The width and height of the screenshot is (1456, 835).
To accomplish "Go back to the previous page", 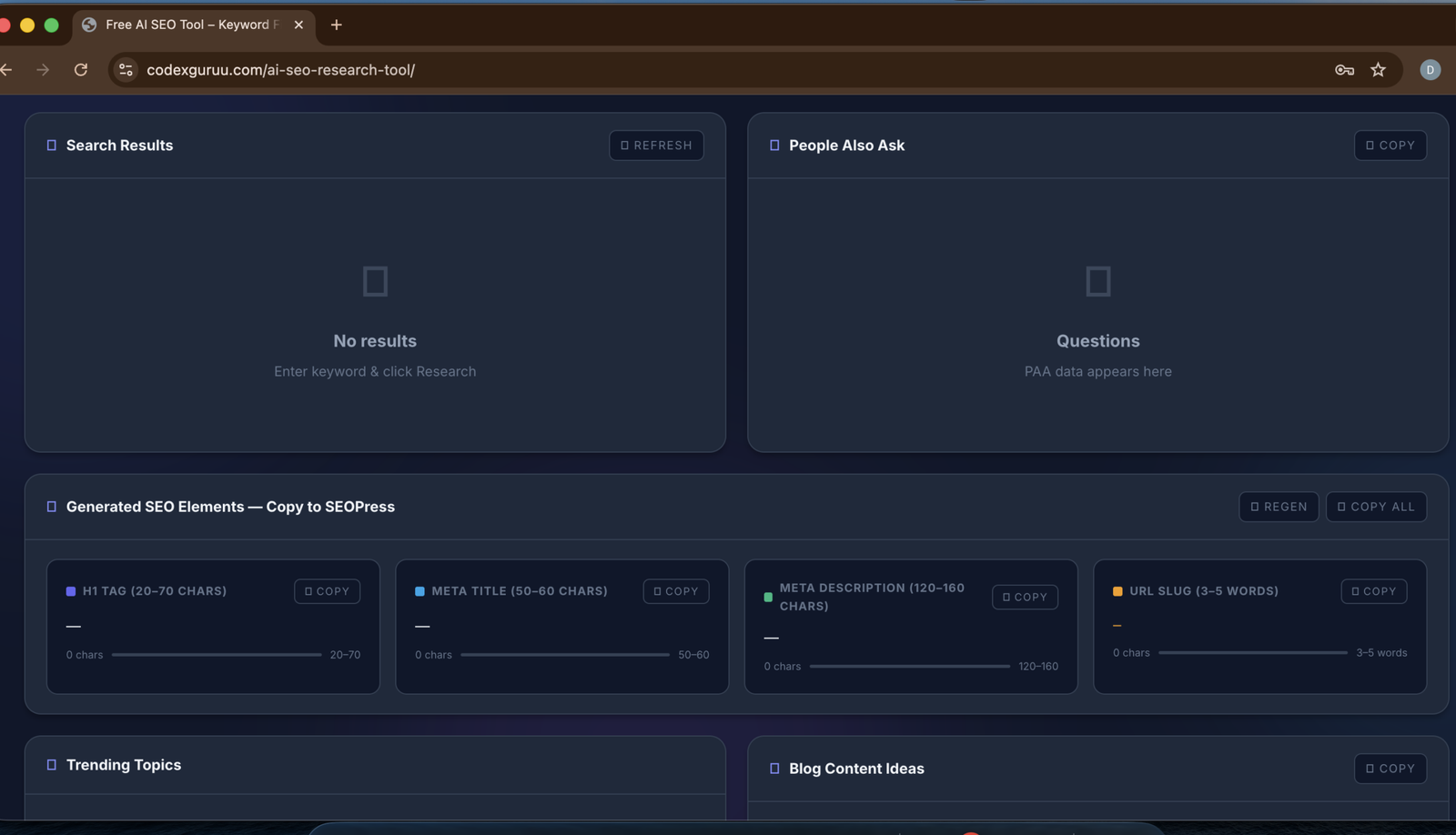I will click(x=6, y=70).
